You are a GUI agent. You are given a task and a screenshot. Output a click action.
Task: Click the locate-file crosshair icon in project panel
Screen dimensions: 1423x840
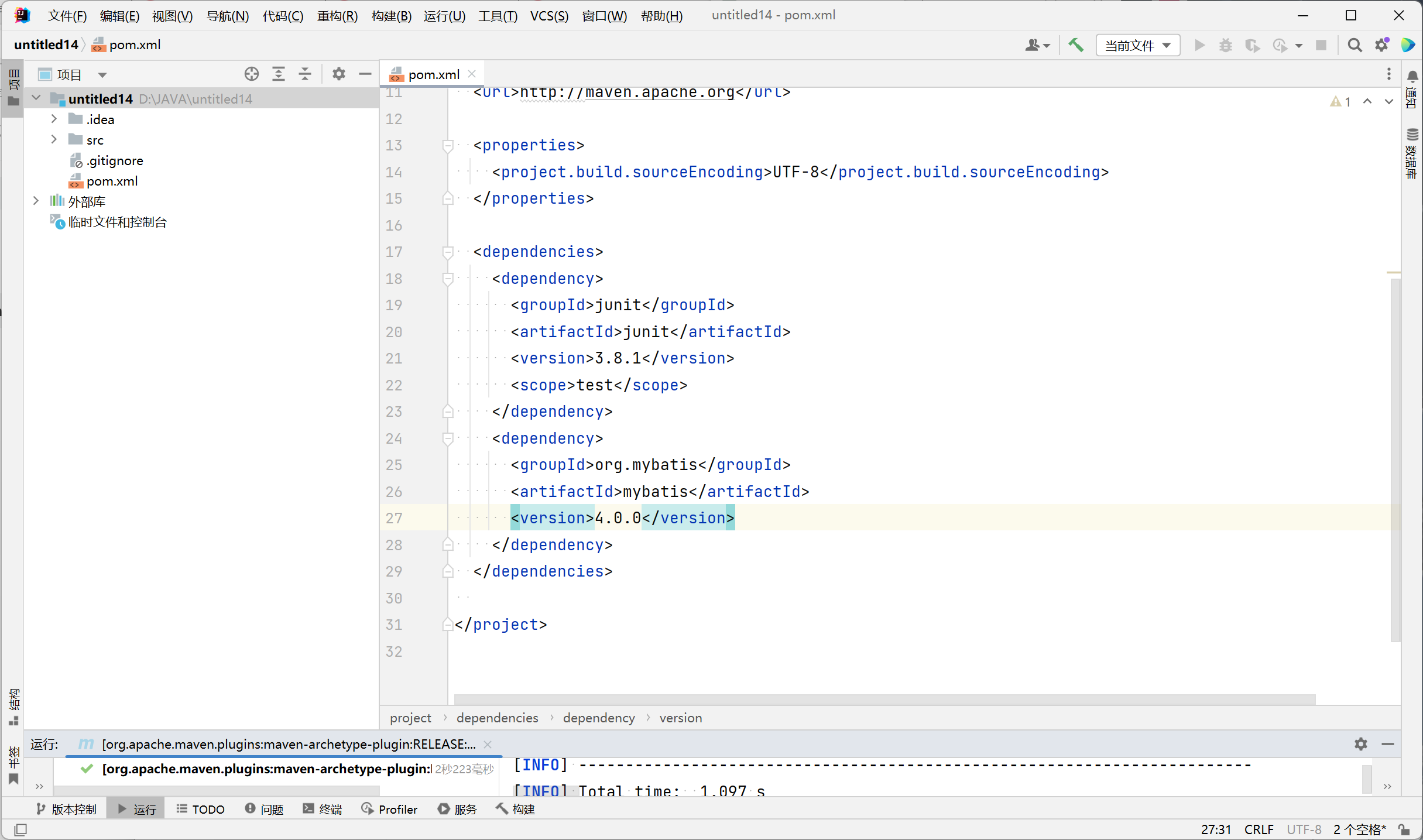[252, 74]
